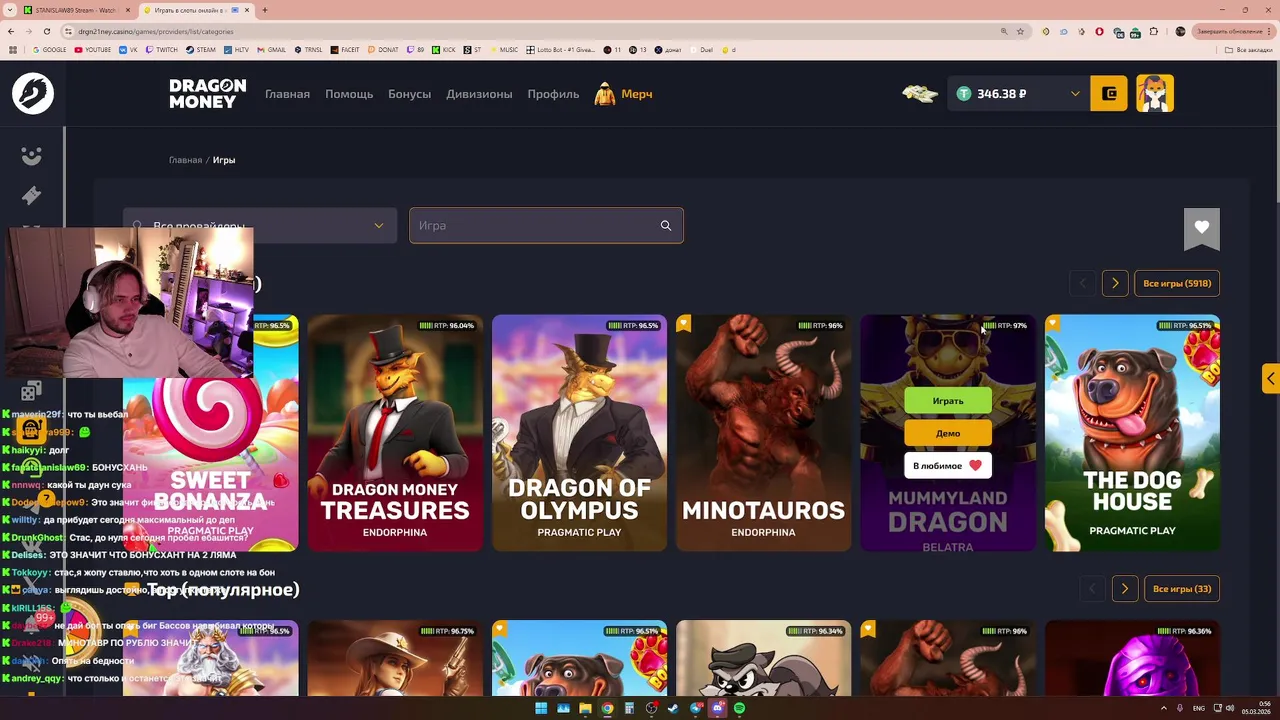This screenshot has width=1280, height=720.
Task: Open Chrome from the taskbar
Action: [607, 708]
